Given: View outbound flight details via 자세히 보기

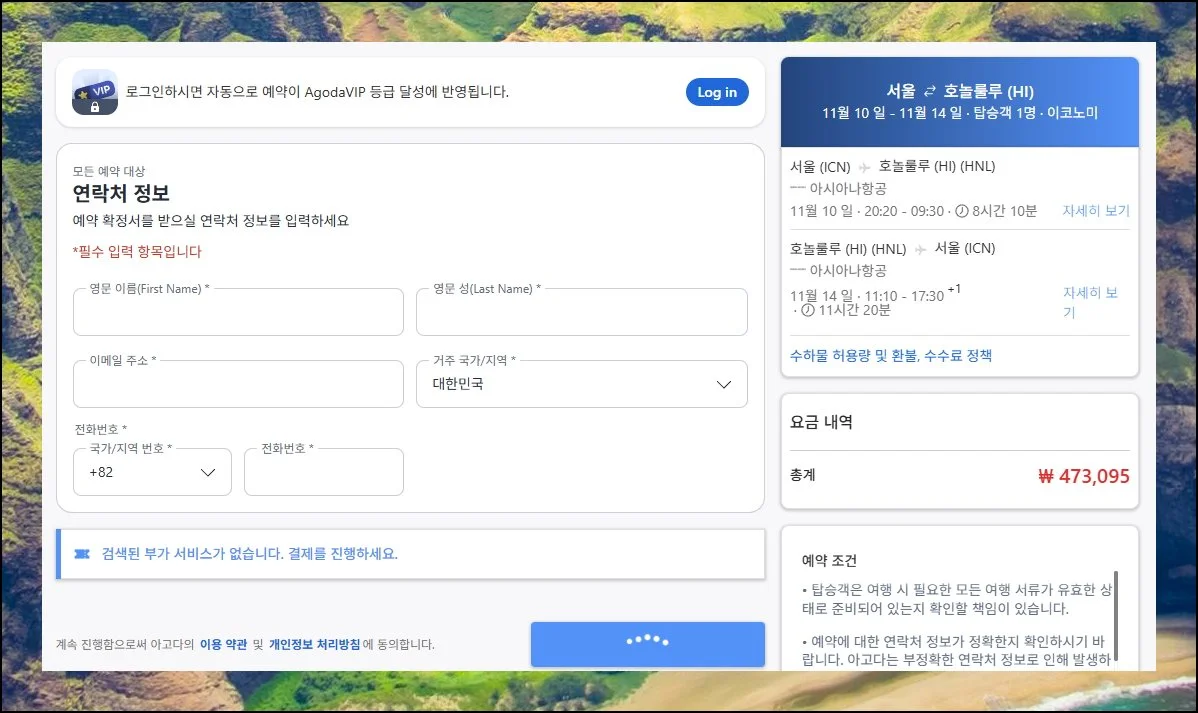Looking at the screenshot, I should click(x=1095, y=211).
